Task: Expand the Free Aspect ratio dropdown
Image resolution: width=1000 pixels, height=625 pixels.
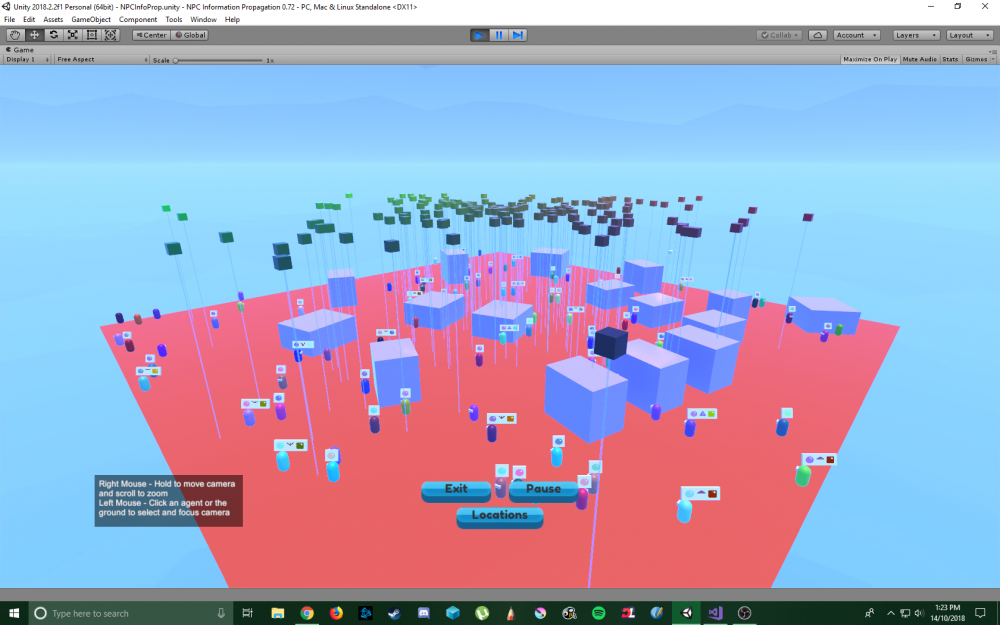Action: [x=100, y=59]
